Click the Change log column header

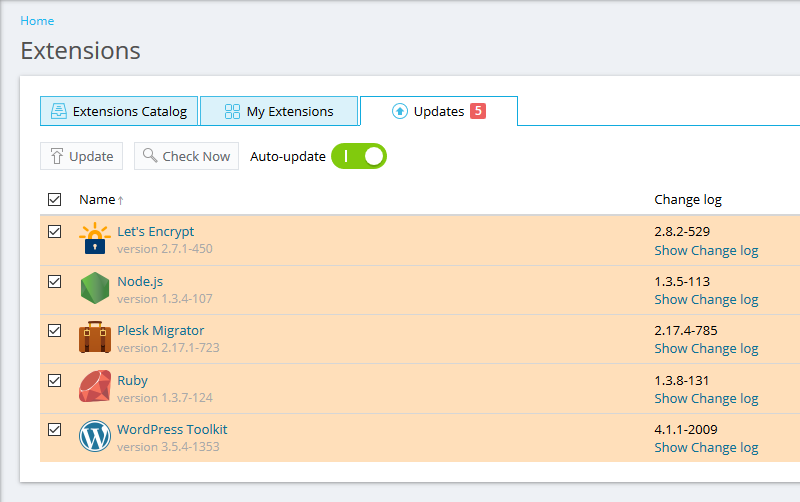[688, 199]
